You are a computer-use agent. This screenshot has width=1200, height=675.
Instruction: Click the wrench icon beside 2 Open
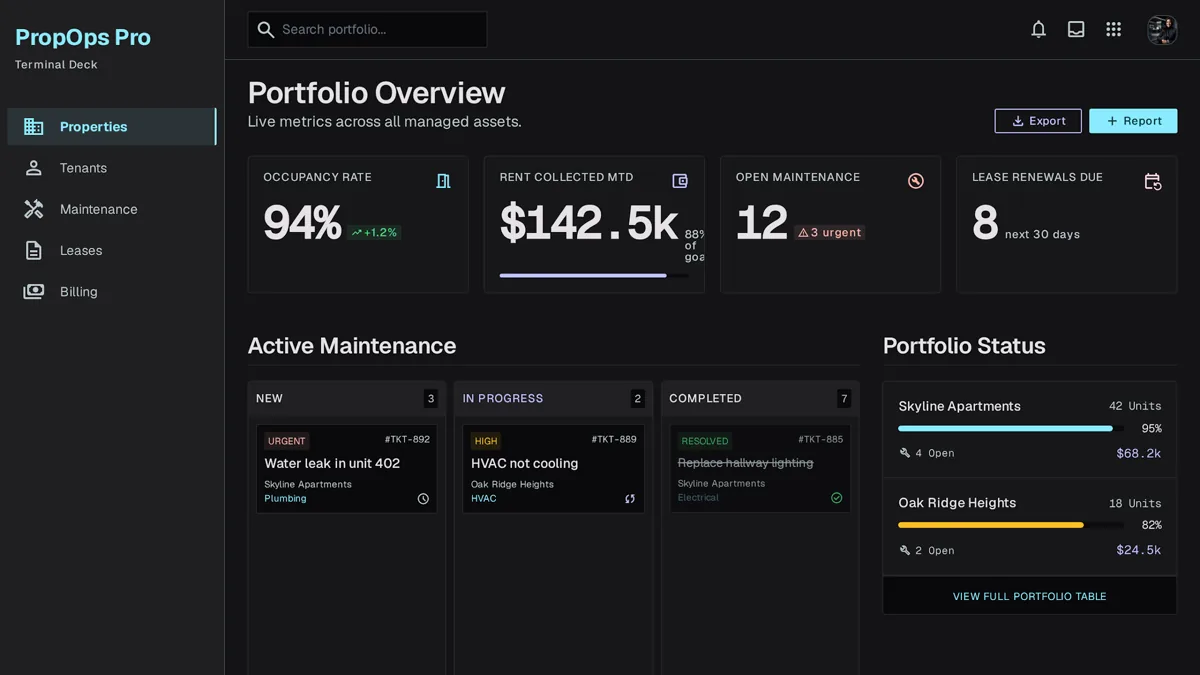point(905,550)
